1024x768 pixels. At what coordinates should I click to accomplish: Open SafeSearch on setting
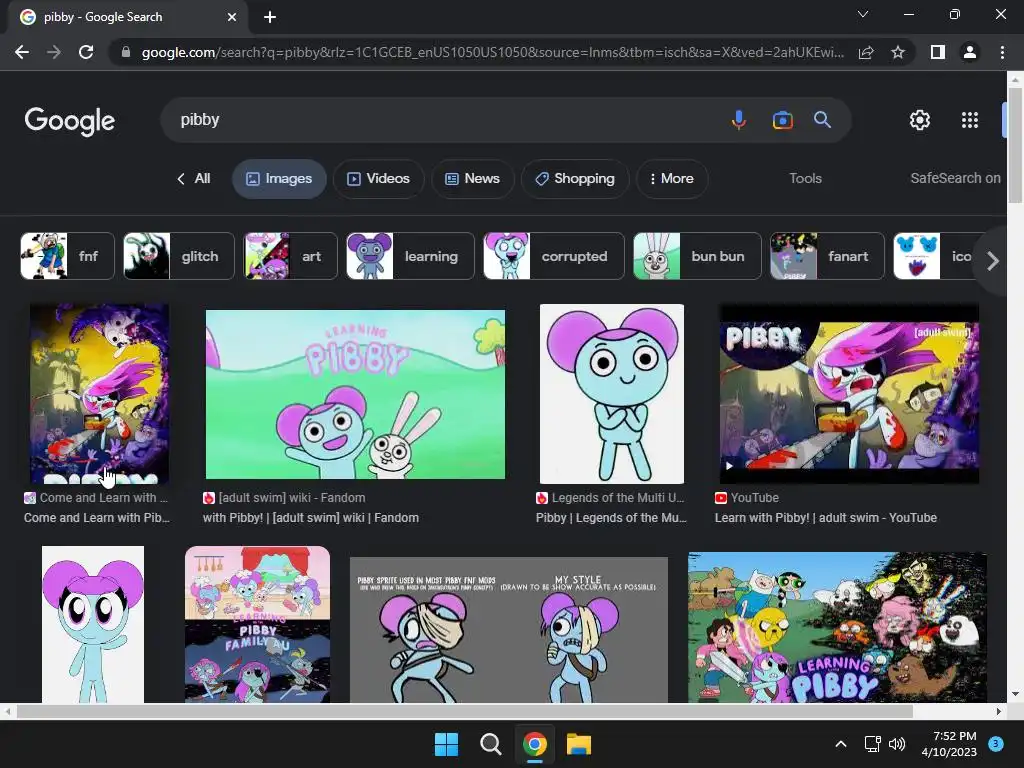955,178
